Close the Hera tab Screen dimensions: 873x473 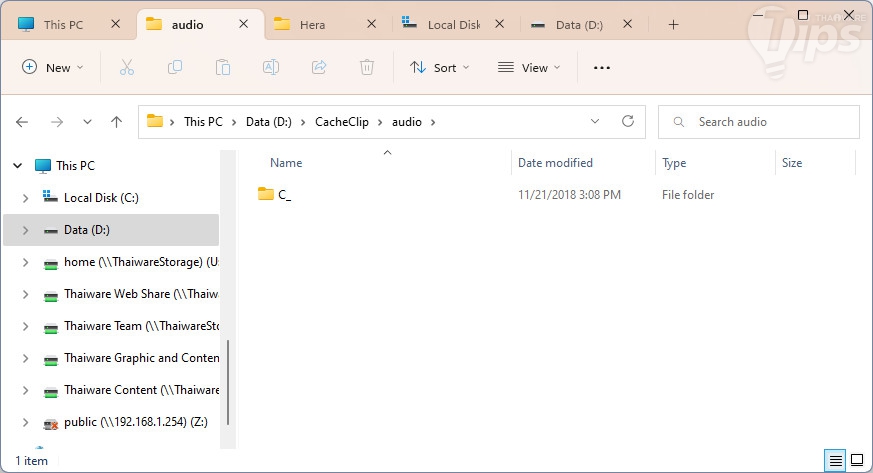tap(371, 24)
